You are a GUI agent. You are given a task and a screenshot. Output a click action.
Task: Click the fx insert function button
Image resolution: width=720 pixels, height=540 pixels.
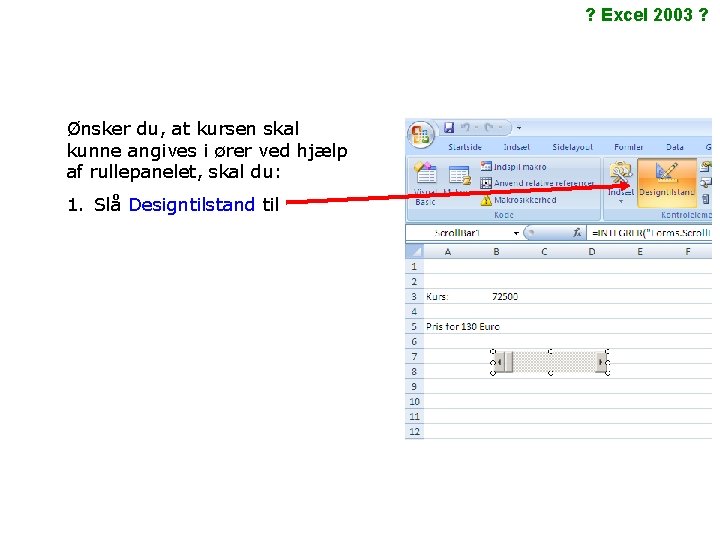click(577, 233)
